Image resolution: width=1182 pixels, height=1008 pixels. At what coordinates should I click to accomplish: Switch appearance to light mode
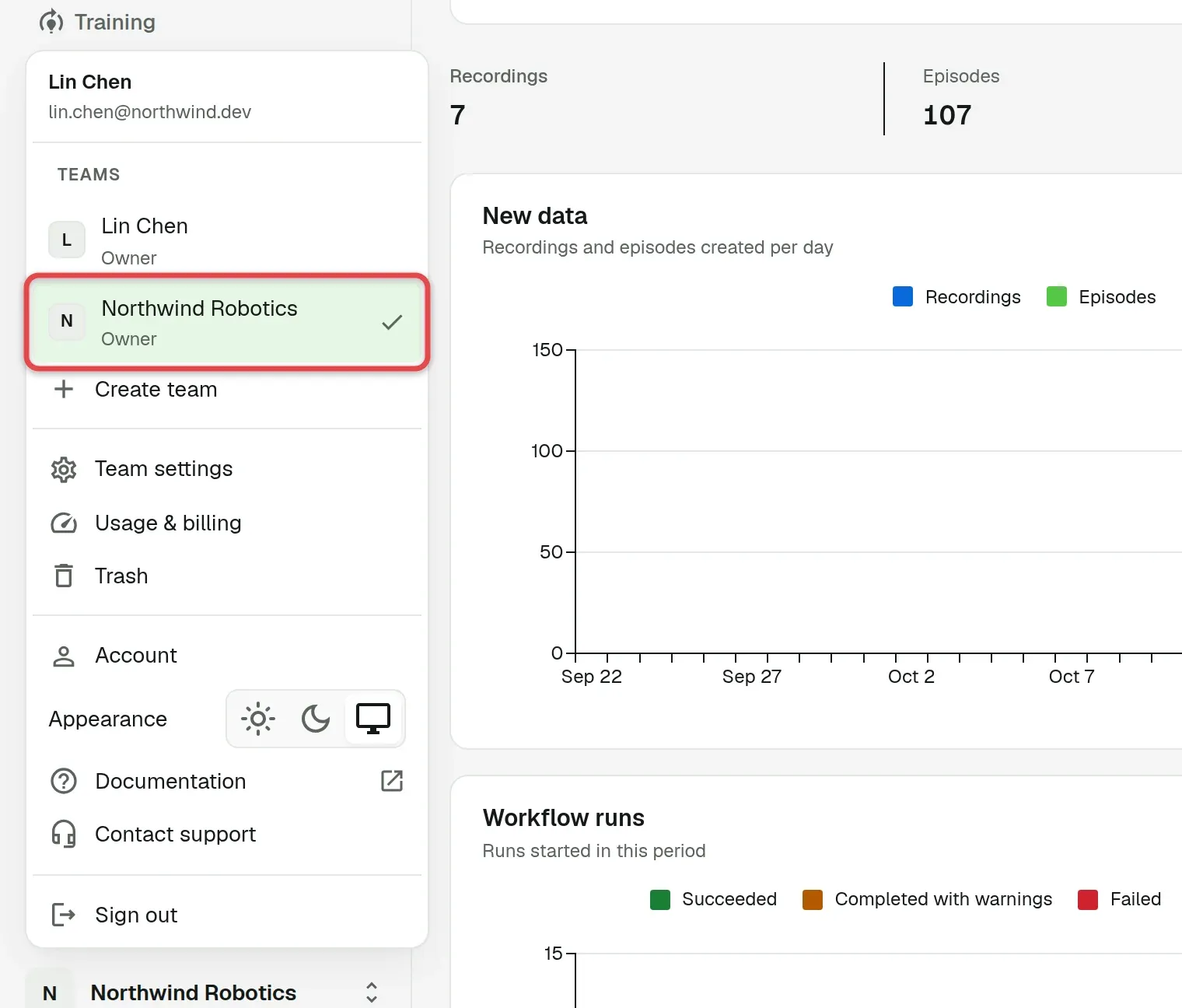pyautogui.click(x=258, y=719)
